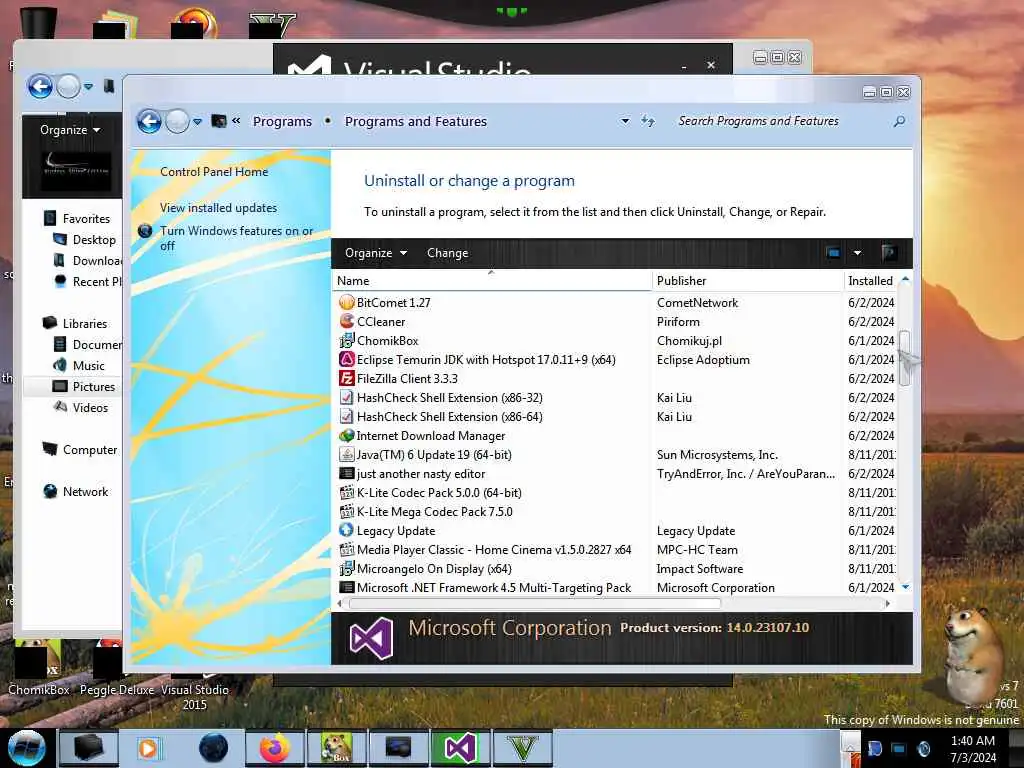Click HashCheck Shell Extension (x86-32) icon
Screen dimensions: 1024x768
pos(347,397)
